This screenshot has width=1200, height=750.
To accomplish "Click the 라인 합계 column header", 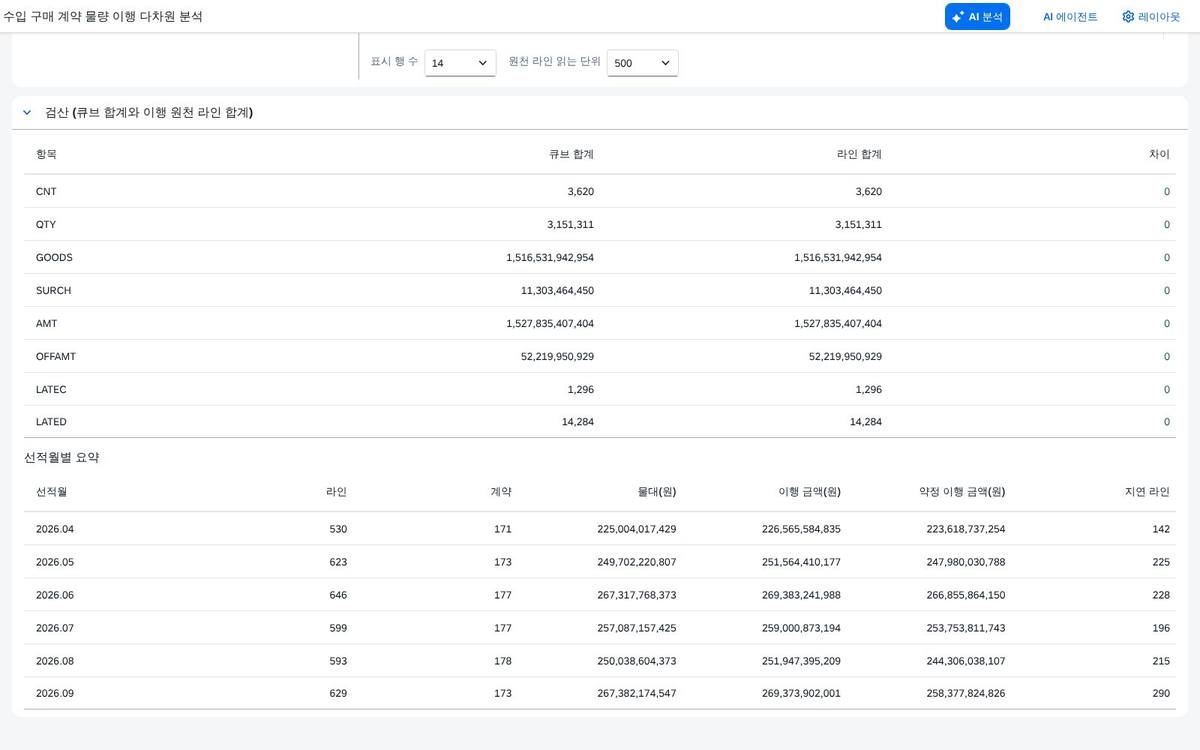I will [x=859, y=154].
